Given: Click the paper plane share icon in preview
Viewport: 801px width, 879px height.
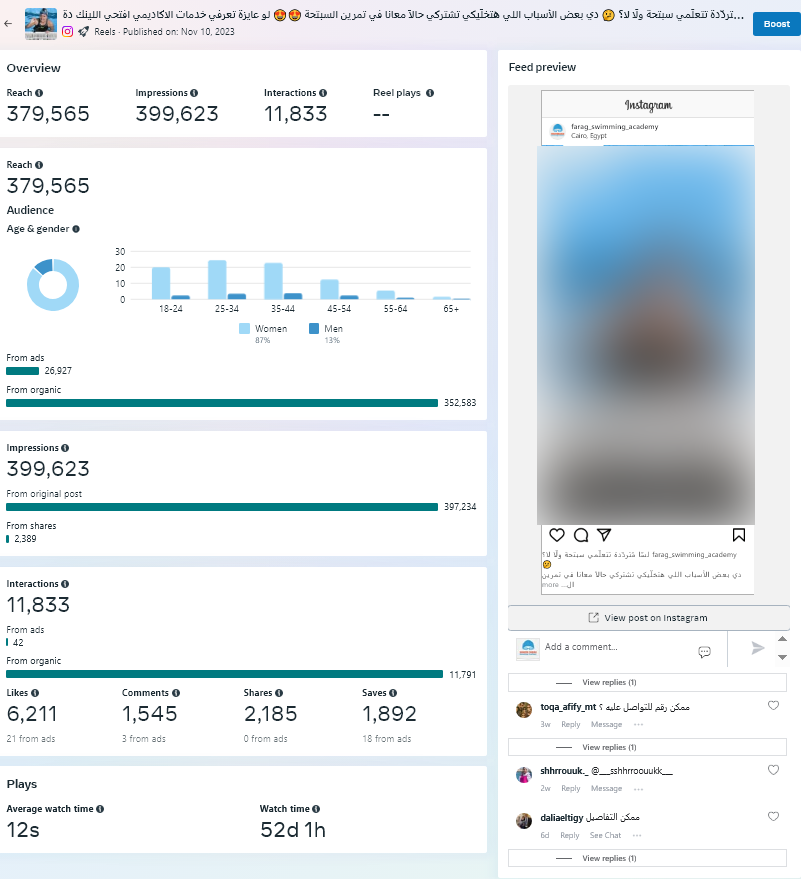Looking at the screenshot, I should 604,535.
